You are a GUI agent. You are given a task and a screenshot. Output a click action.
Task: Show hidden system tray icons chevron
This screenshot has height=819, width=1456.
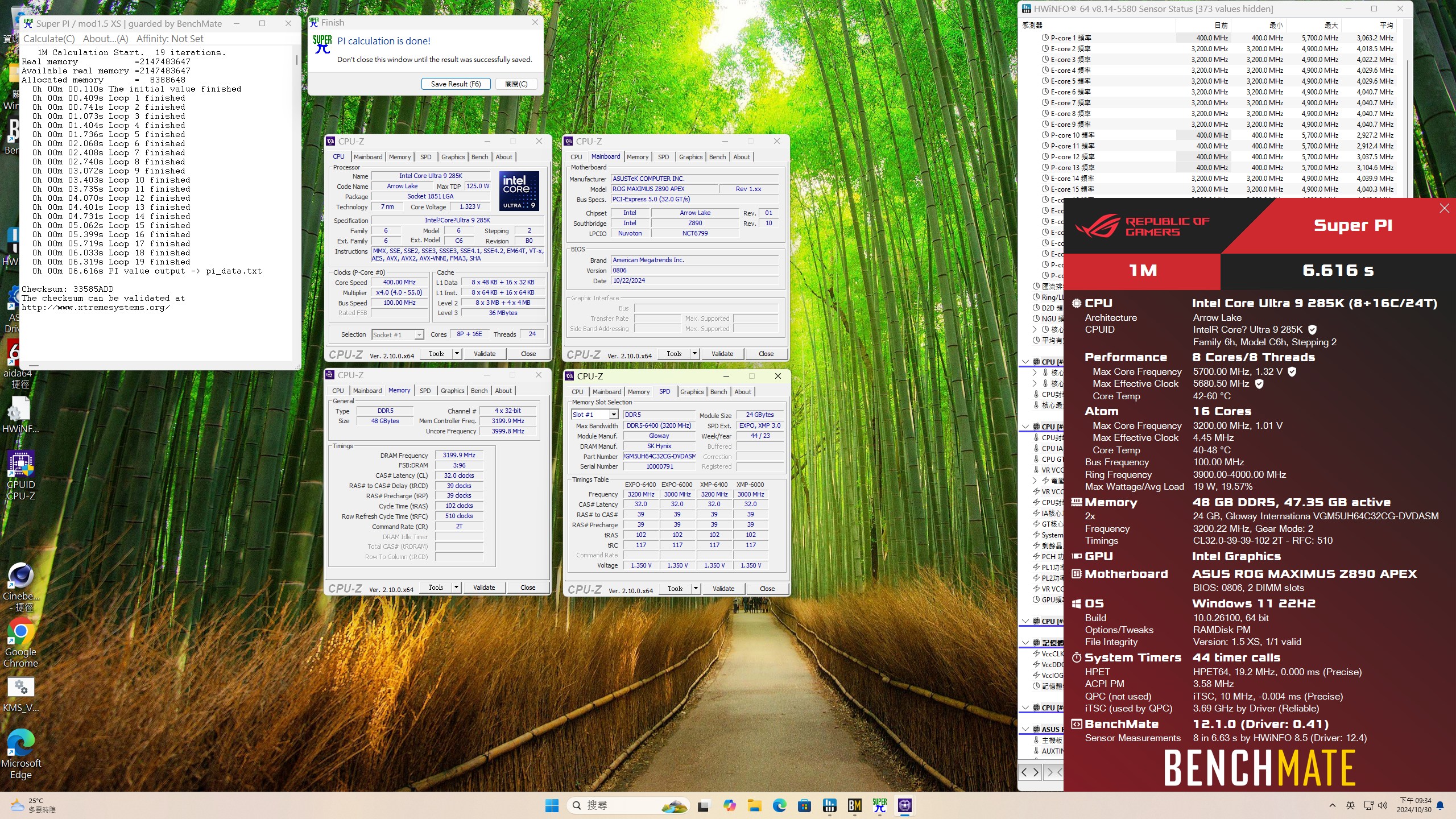1332,805
